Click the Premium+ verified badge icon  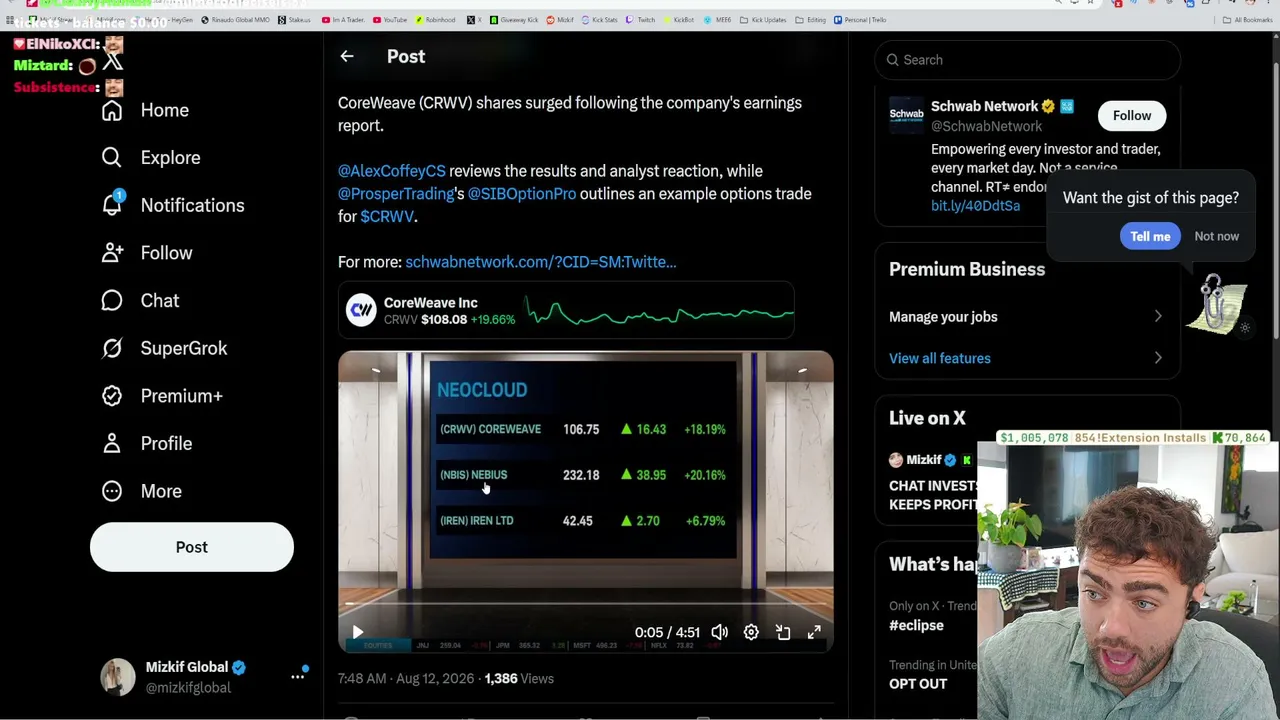coord(112,396)
